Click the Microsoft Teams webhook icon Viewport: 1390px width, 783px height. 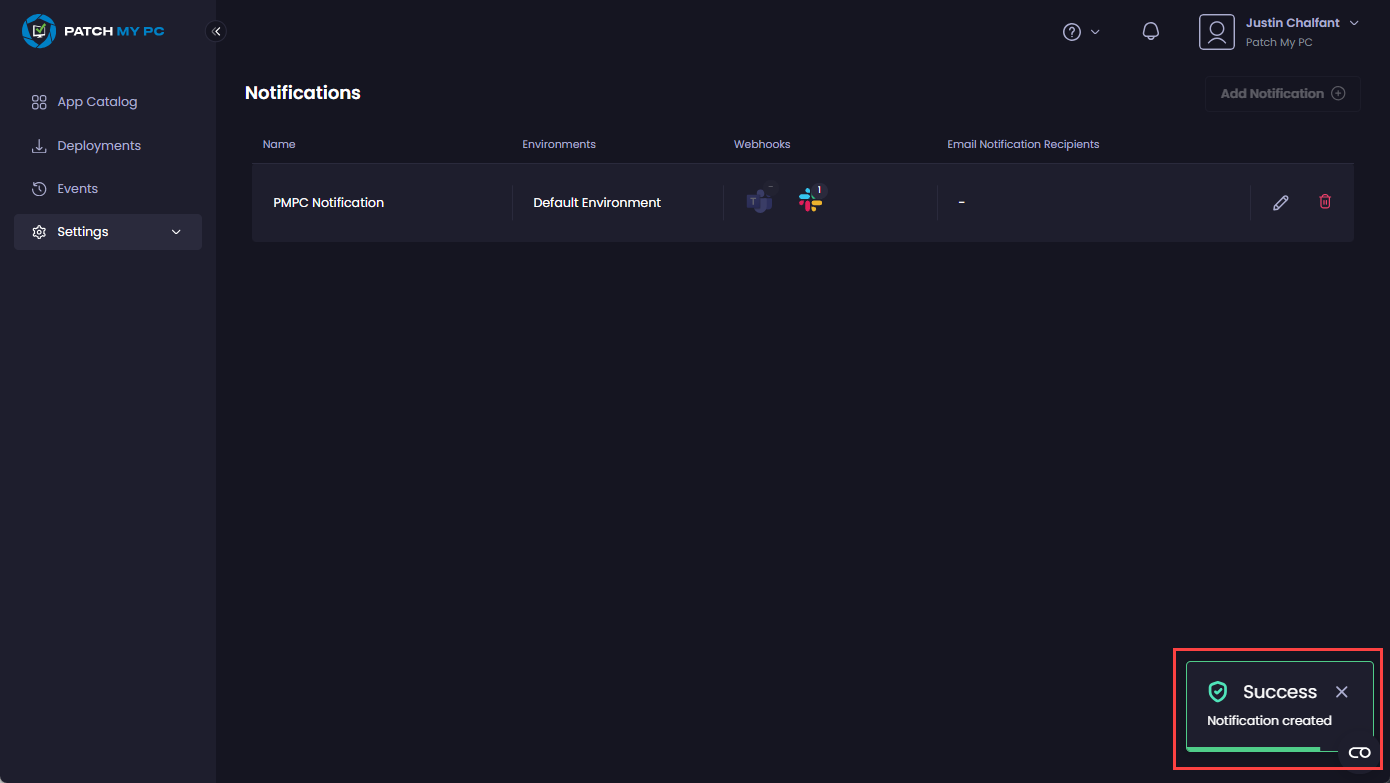759,201
